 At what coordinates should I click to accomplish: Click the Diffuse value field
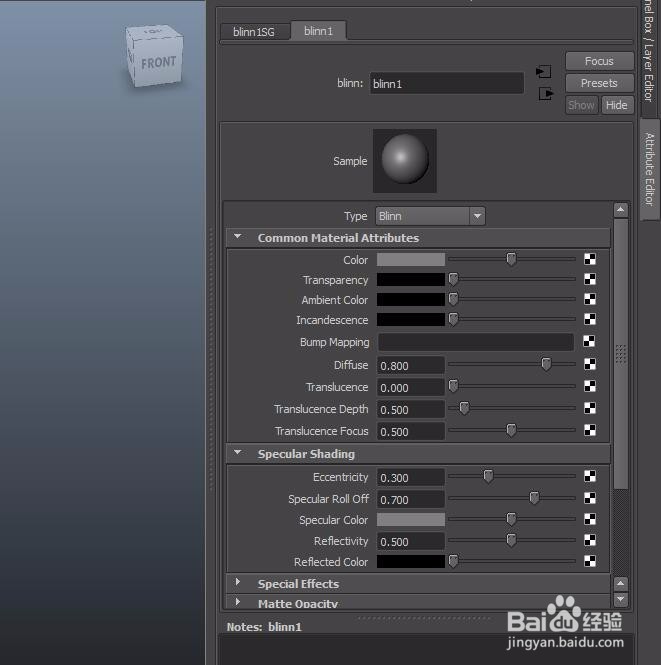click(411, 366)
